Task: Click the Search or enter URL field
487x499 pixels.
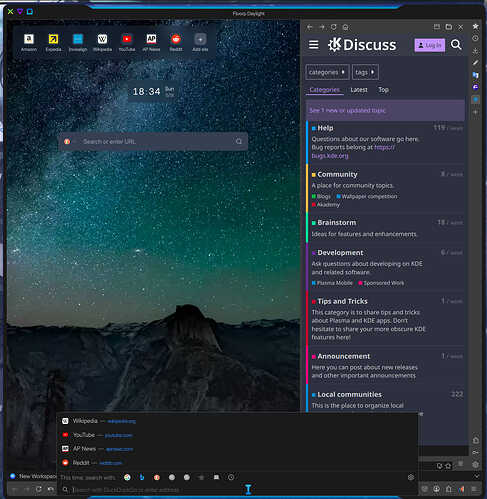Action: 153,141
